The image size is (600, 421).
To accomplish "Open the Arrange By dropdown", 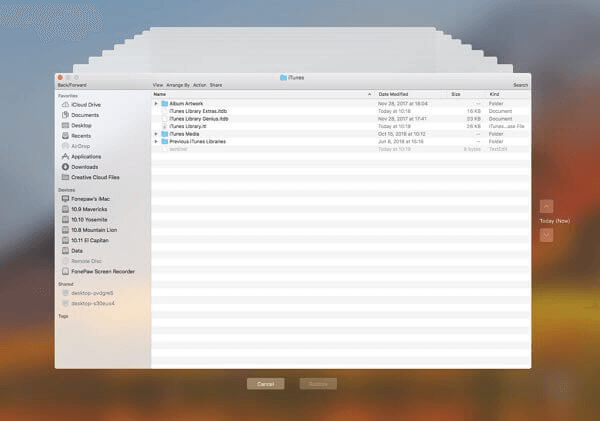I will point(178,85).
